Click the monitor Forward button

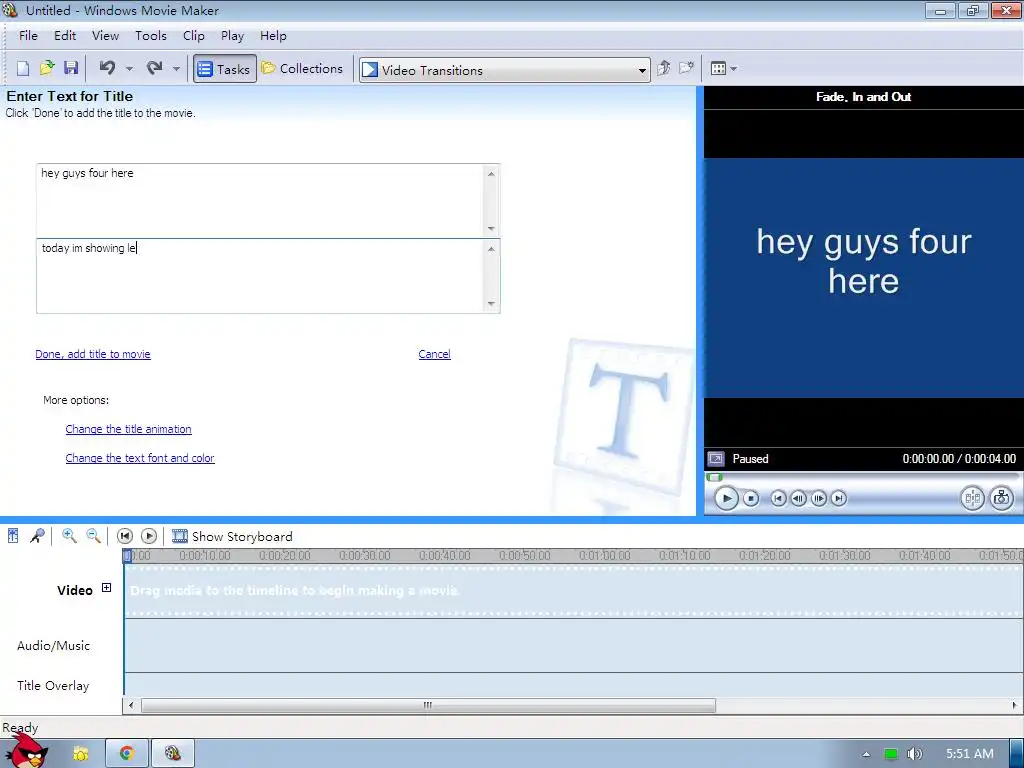click(x=839, y=498)
